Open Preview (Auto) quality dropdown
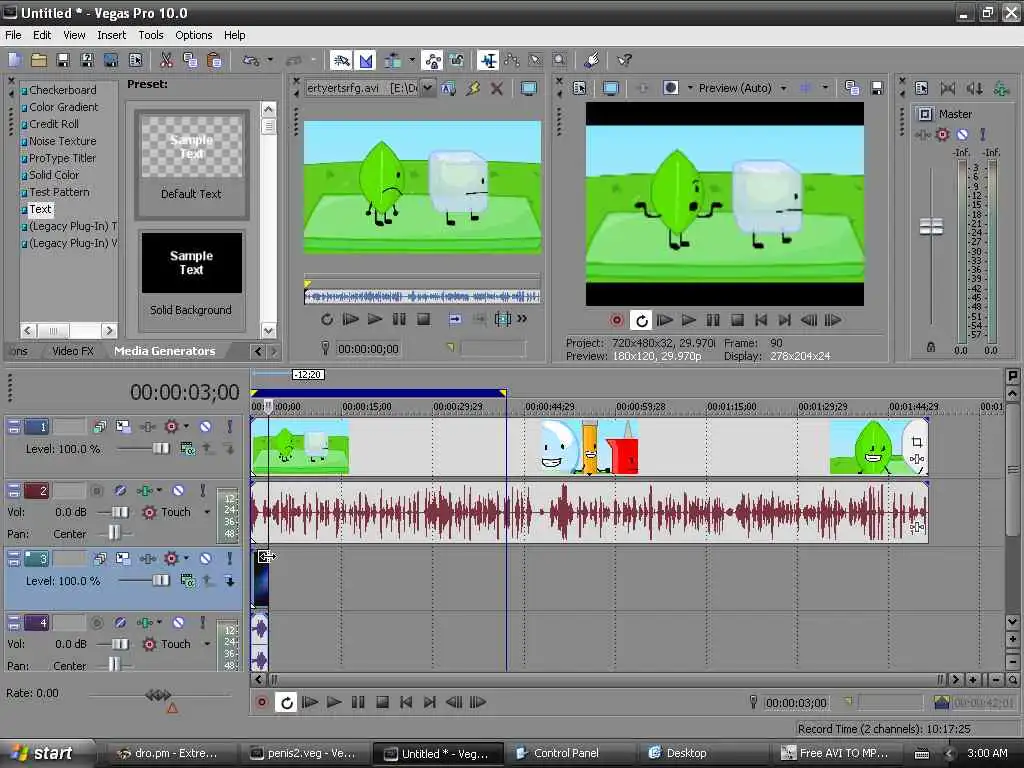 (x=783, y=88)
